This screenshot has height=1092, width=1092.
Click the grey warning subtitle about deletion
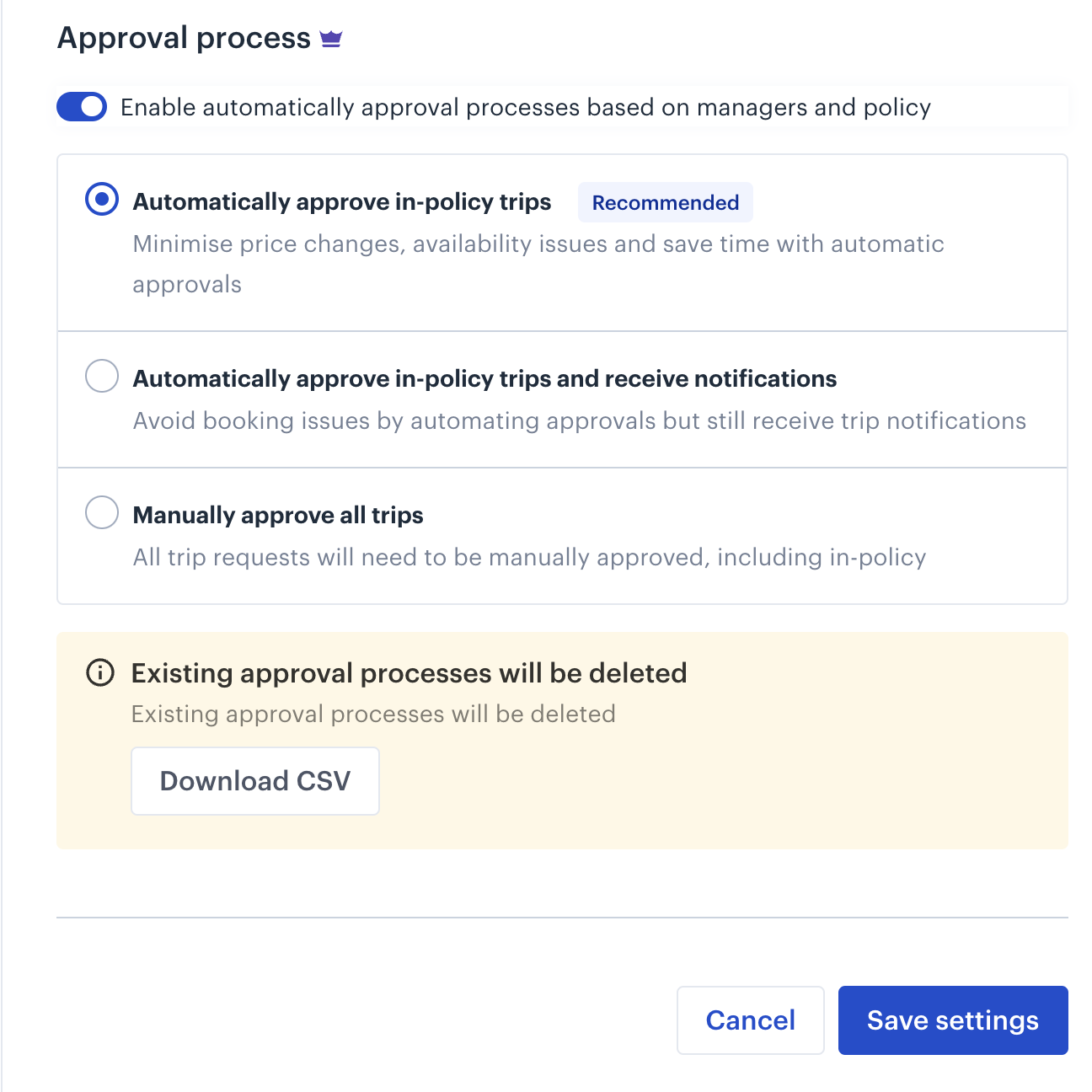[373, 714]
